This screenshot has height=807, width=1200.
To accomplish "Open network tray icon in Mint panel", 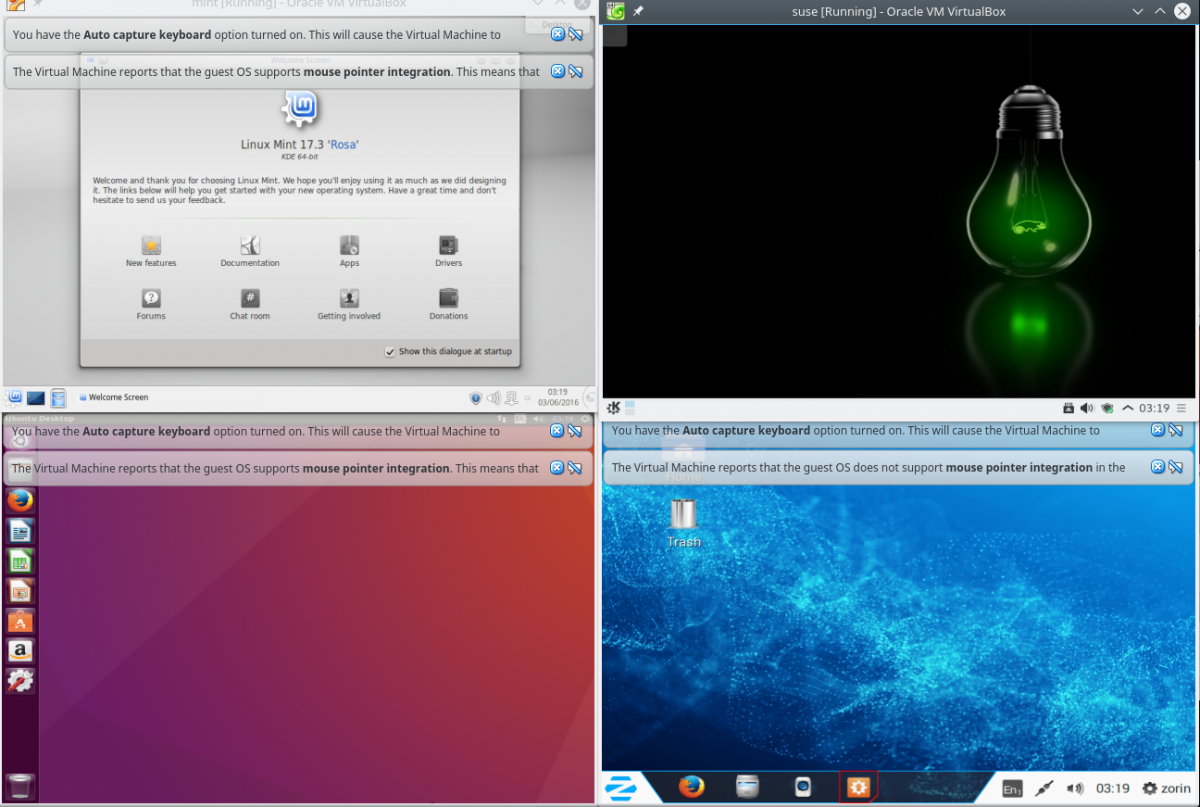I will click(x=511, y=398).
